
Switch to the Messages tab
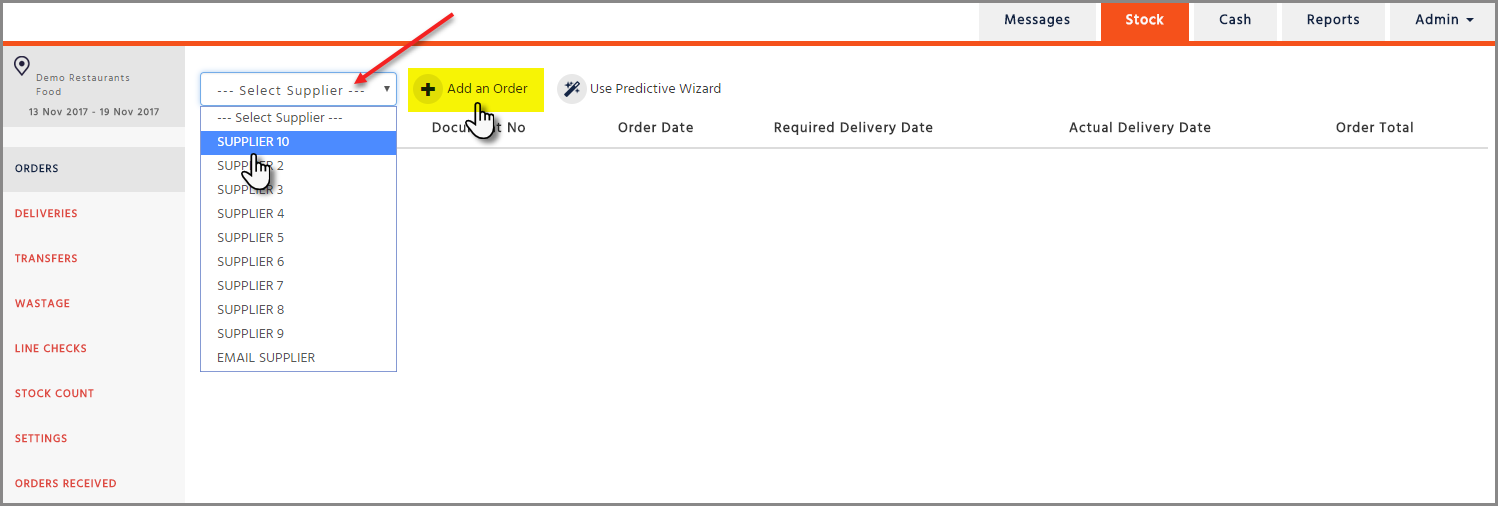point(1037,20)
